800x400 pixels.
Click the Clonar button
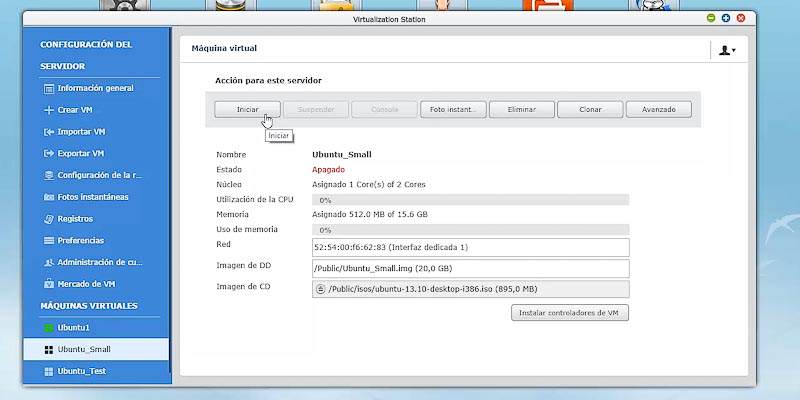coord(590,109)
